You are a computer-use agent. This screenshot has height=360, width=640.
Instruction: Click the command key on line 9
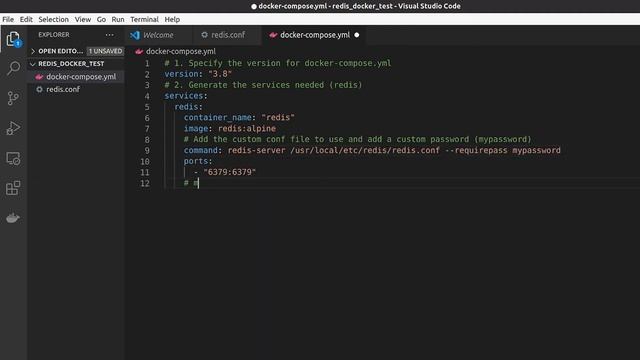click(200, 151)
